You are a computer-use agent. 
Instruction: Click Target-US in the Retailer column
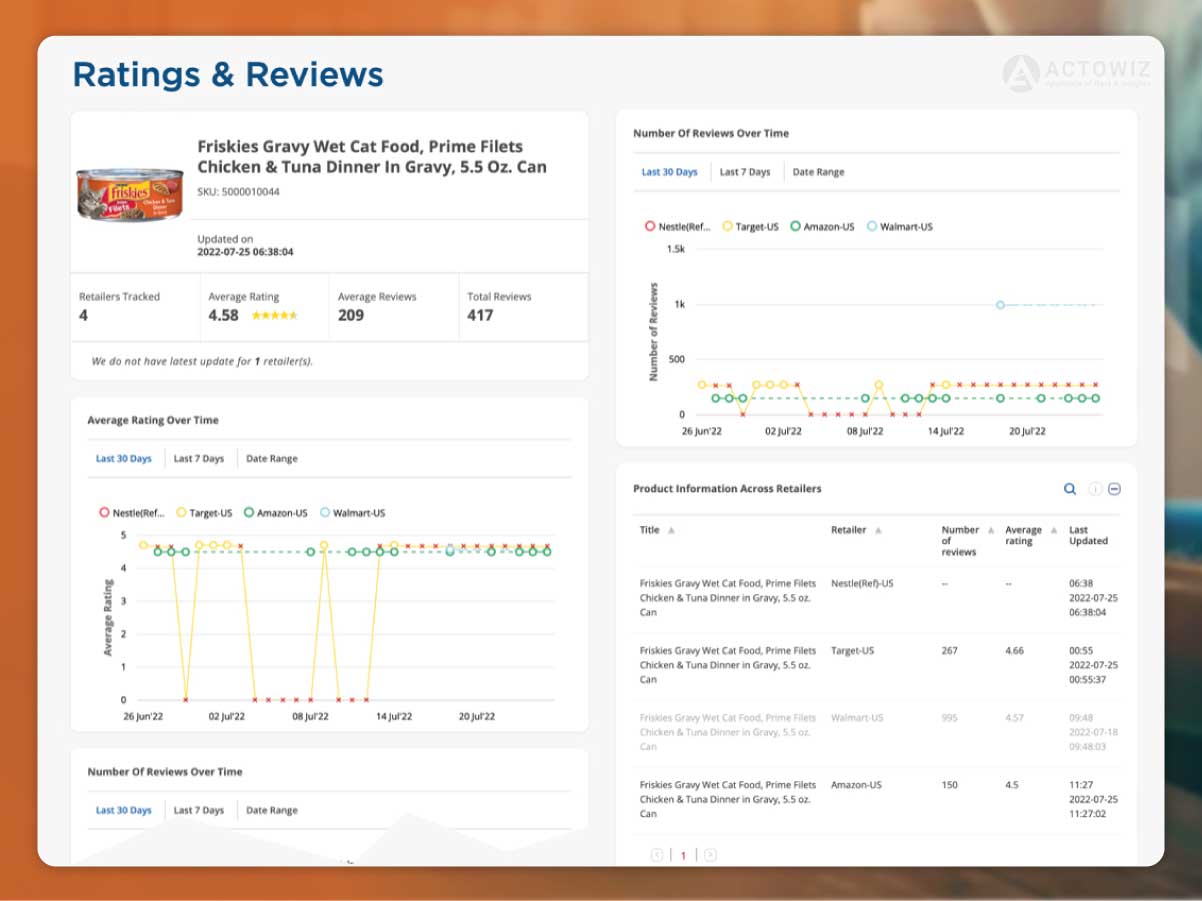click(x=852, y=651)
